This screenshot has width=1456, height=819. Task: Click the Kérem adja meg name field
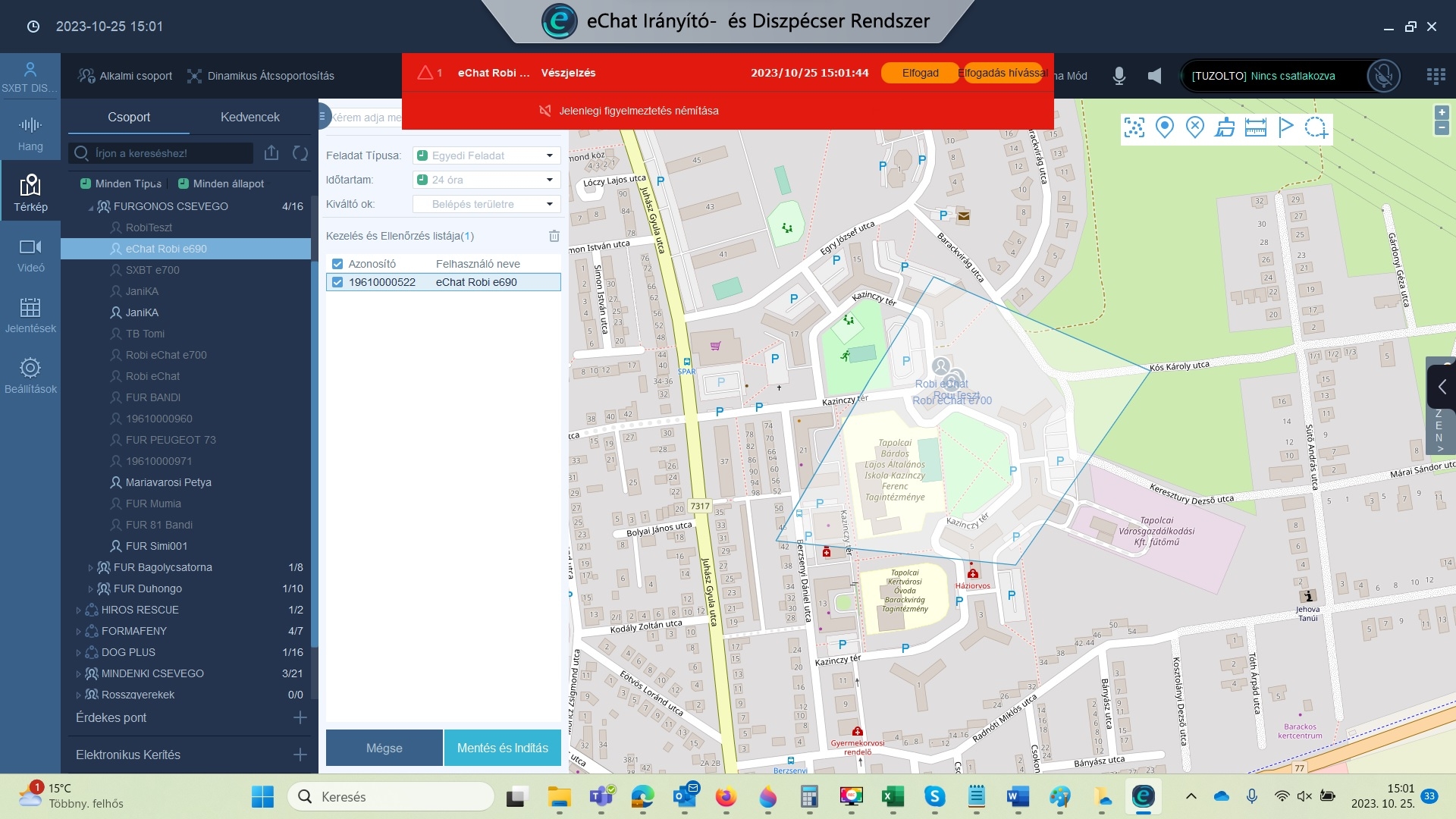pyautogui.click(x=366, y=118)
